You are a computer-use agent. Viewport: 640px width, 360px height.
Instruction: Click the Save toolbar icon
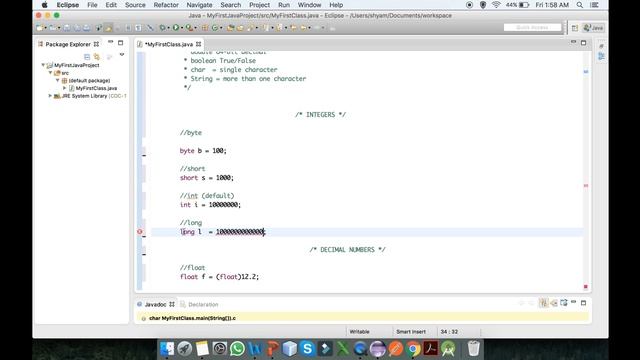coord(67,28)
